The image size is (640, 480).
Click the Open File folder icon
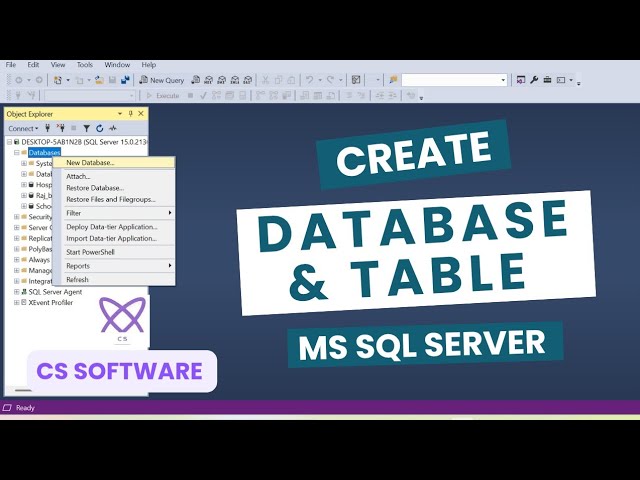[x=99, y=80]
